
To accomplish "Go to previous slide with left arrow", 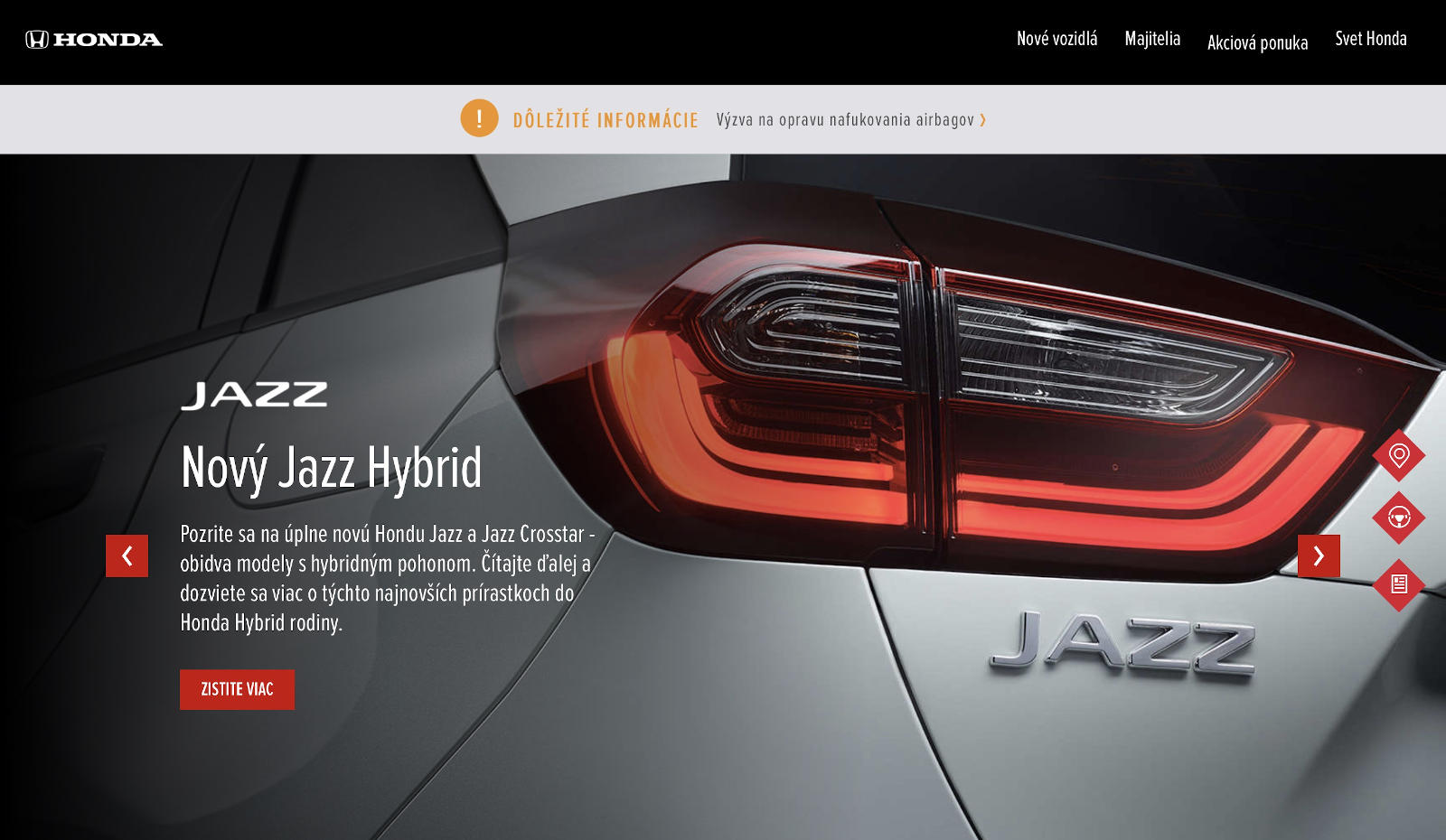I will (x=127, y=555).
